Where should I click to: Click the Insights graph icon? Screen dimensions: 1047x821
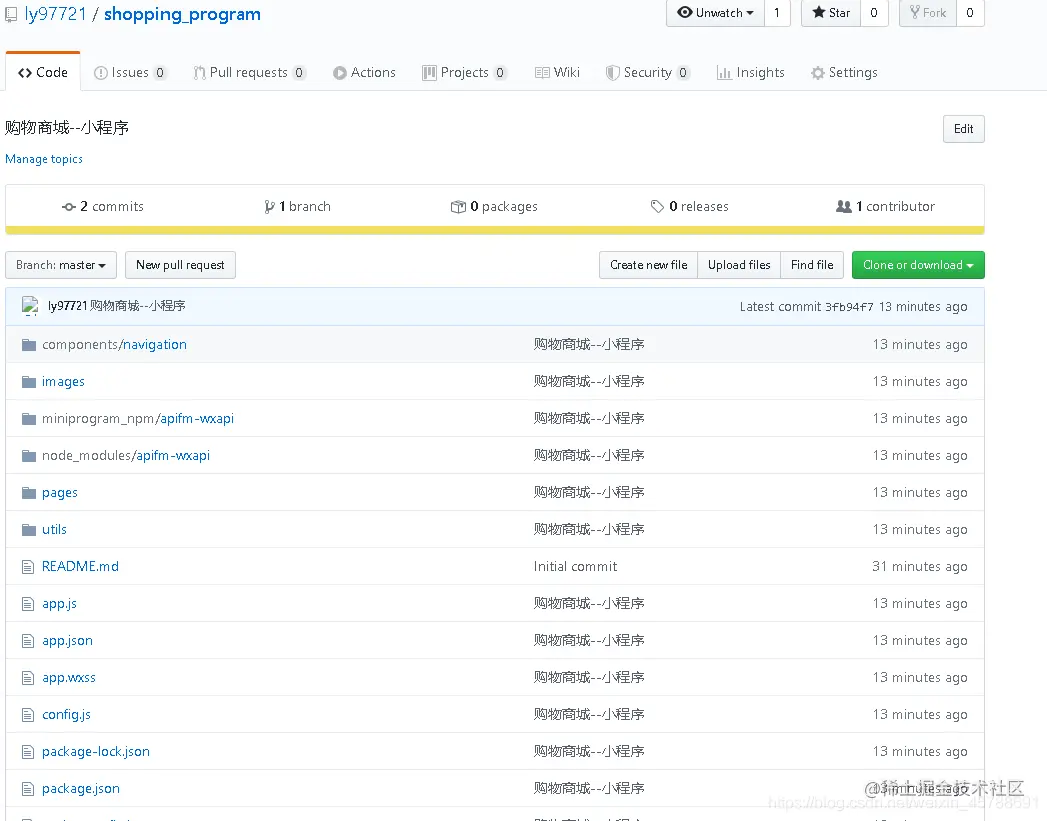point(724,73)
